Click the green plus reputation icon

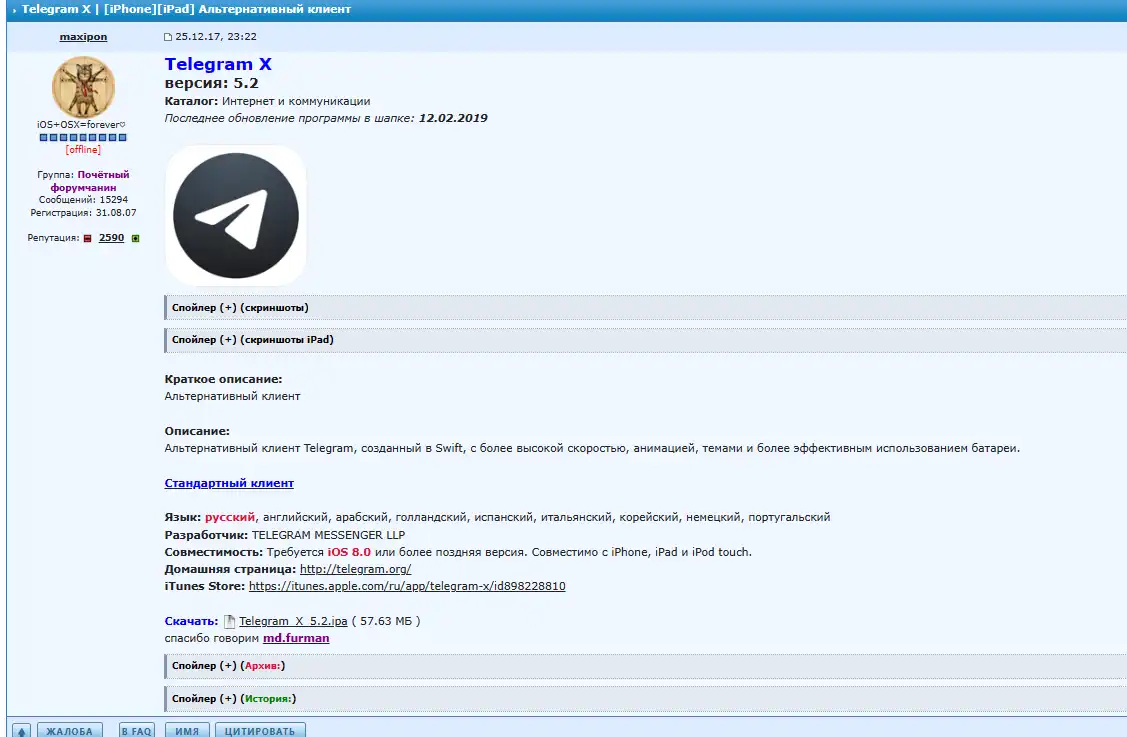pyautogui.click(x=135, y=239)
